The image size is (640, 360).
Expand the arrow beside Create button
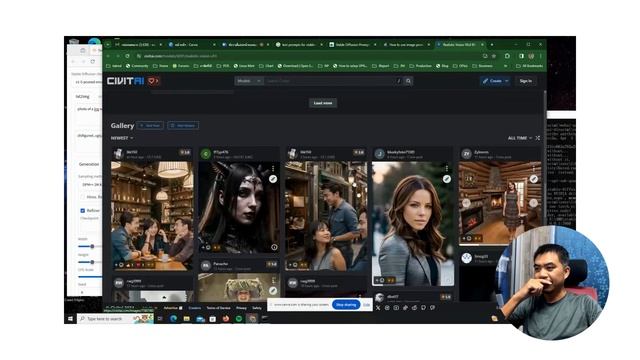click(507, 81)
